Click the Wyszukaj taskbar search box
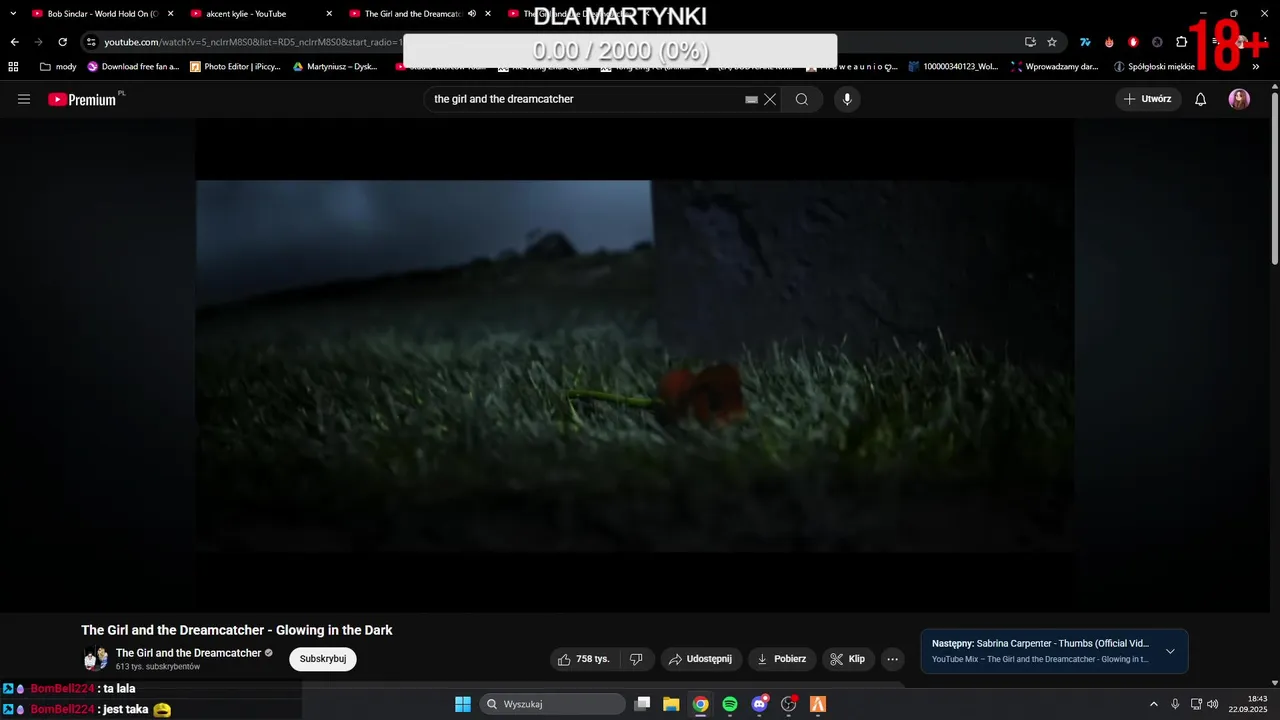This screenshot has height=720, width=1280. pos(553,704)
